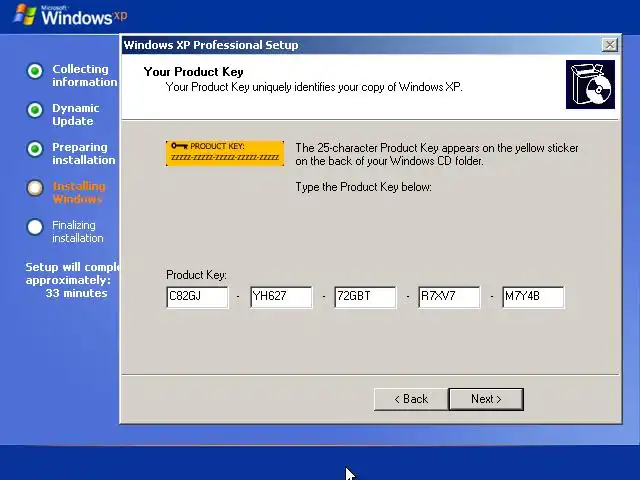This screenshot has height=480, width=640.
Task: Click the software box and CD icon
Action: [x=590, y=84]
